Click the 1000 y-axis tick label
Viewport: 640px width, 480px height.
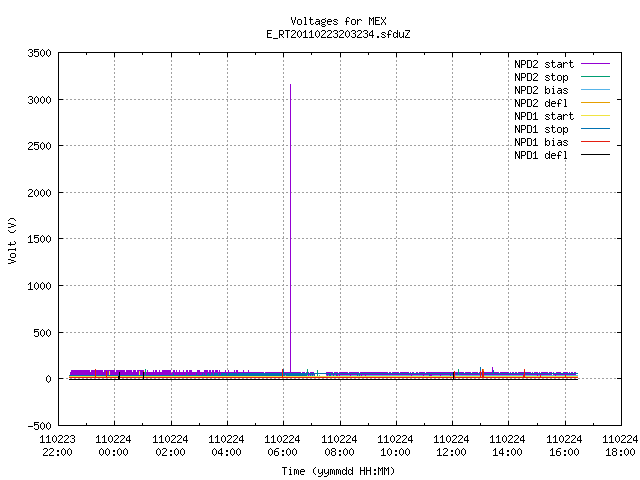(39, 286)
